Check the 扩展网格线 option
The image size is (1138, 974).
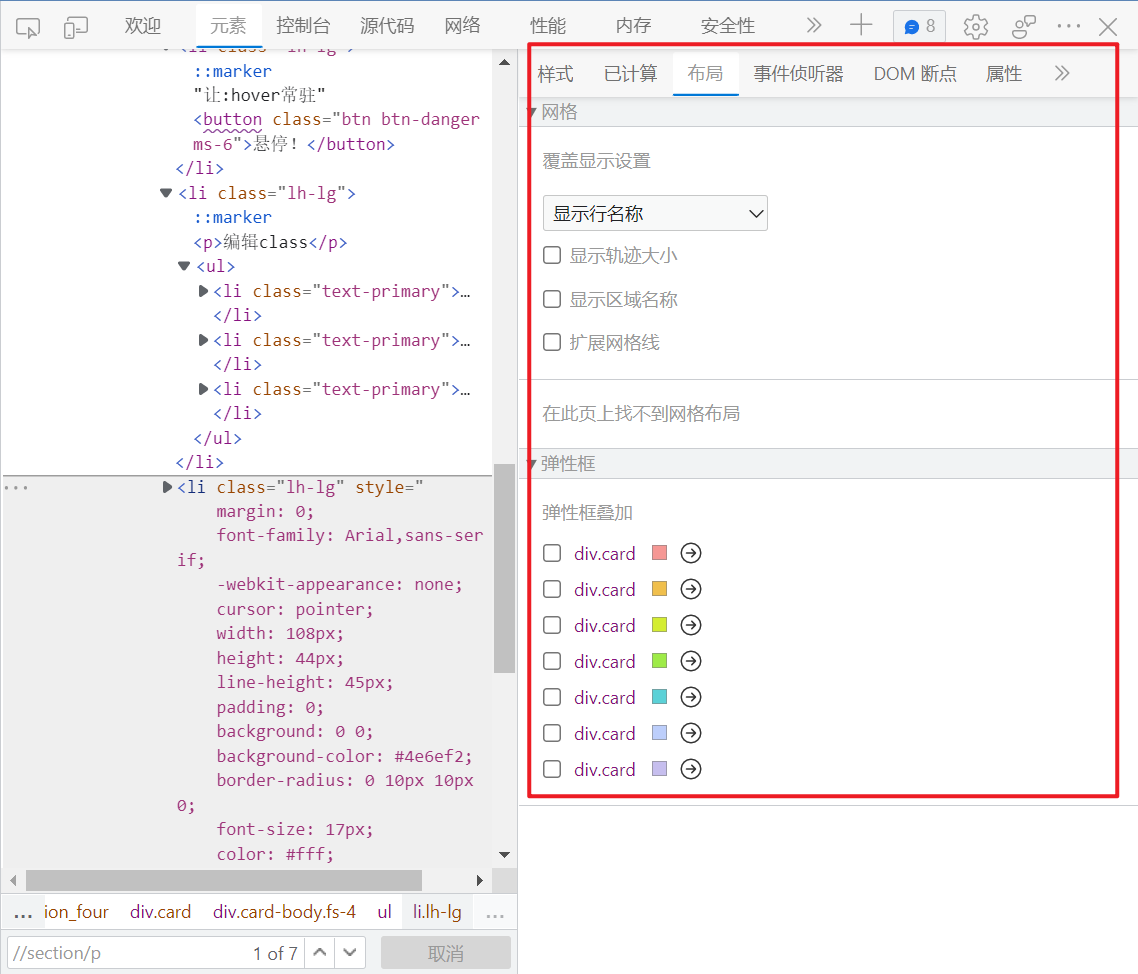pyautogui.click(x=552, y=342)
